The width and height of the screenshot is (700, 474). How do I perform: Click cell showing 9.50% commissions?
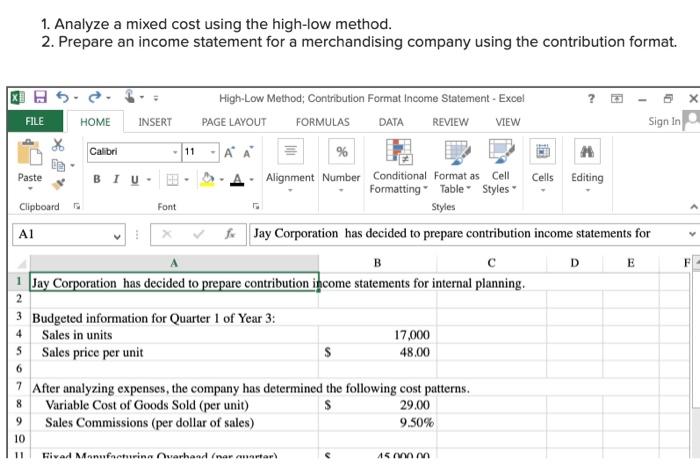click(x=378, y=422)
